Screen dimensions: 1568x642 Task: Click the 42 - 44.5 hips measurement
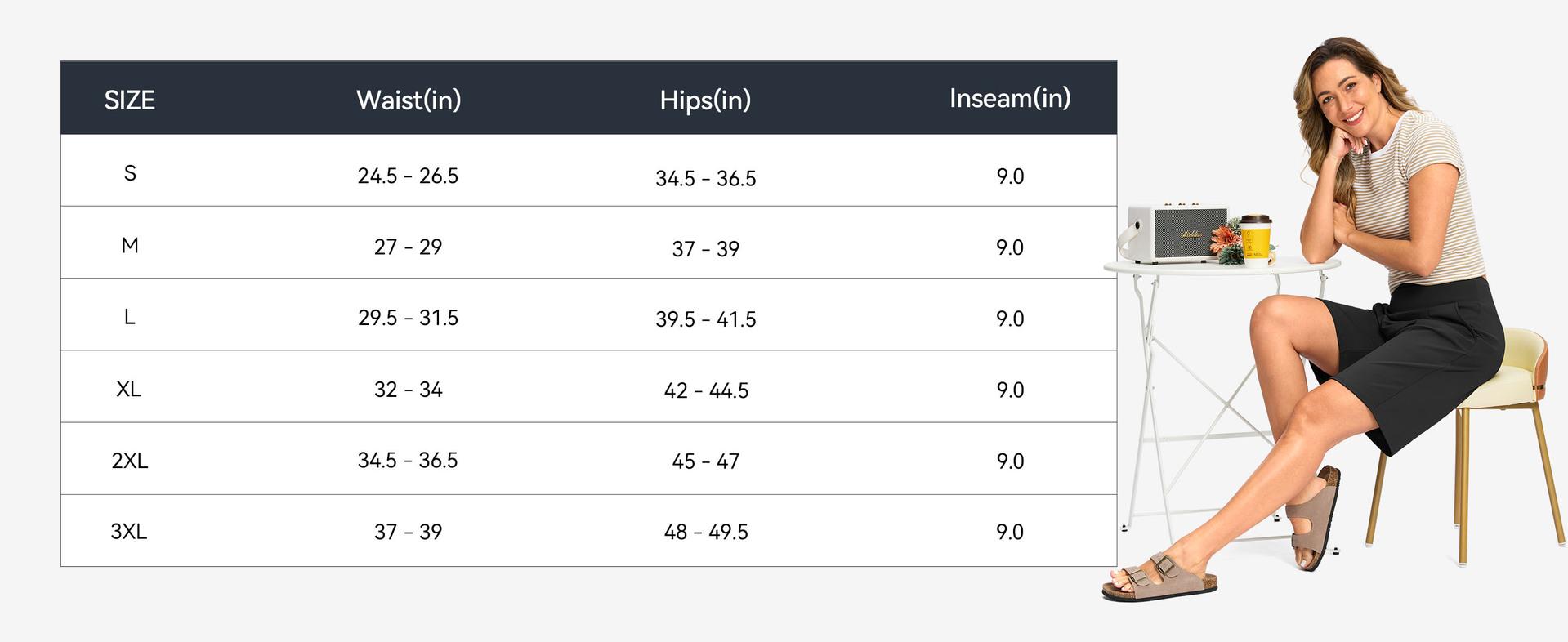[x=706, y=390]
